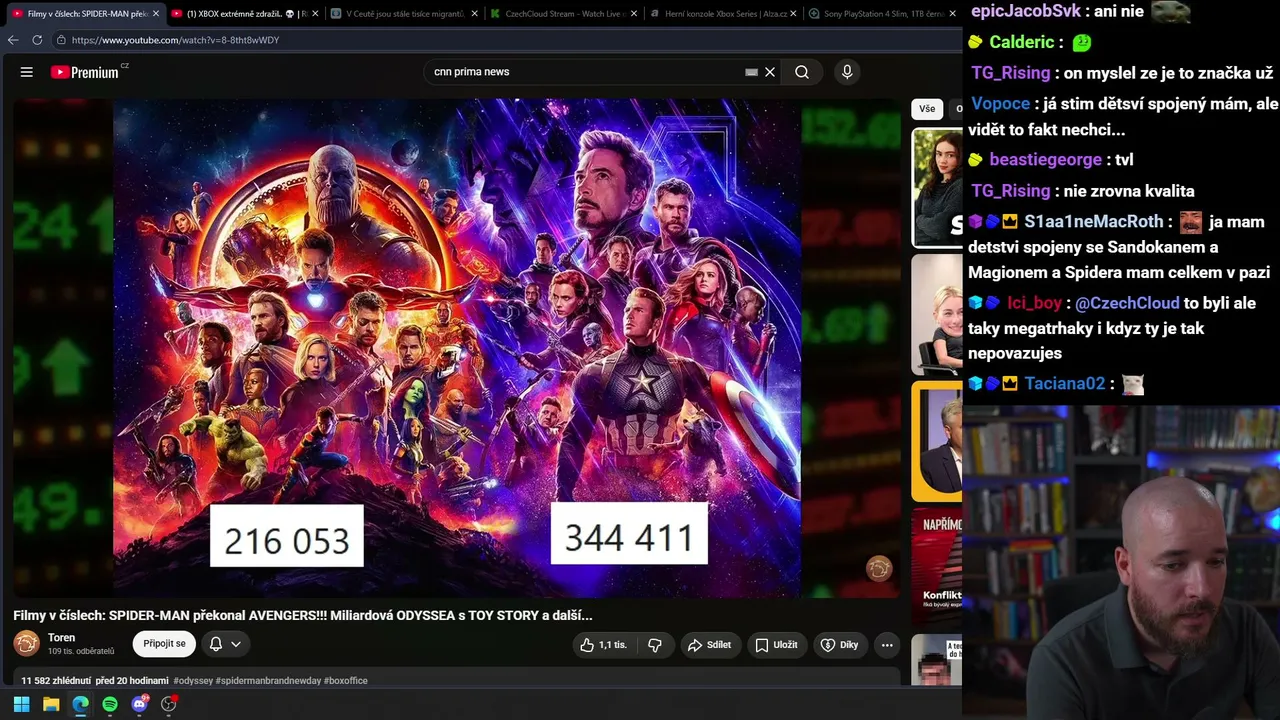Viewport: 1280px width, 720px height.
Task: Open Spotify from the taskbar
Action: (x=110, y=704)
